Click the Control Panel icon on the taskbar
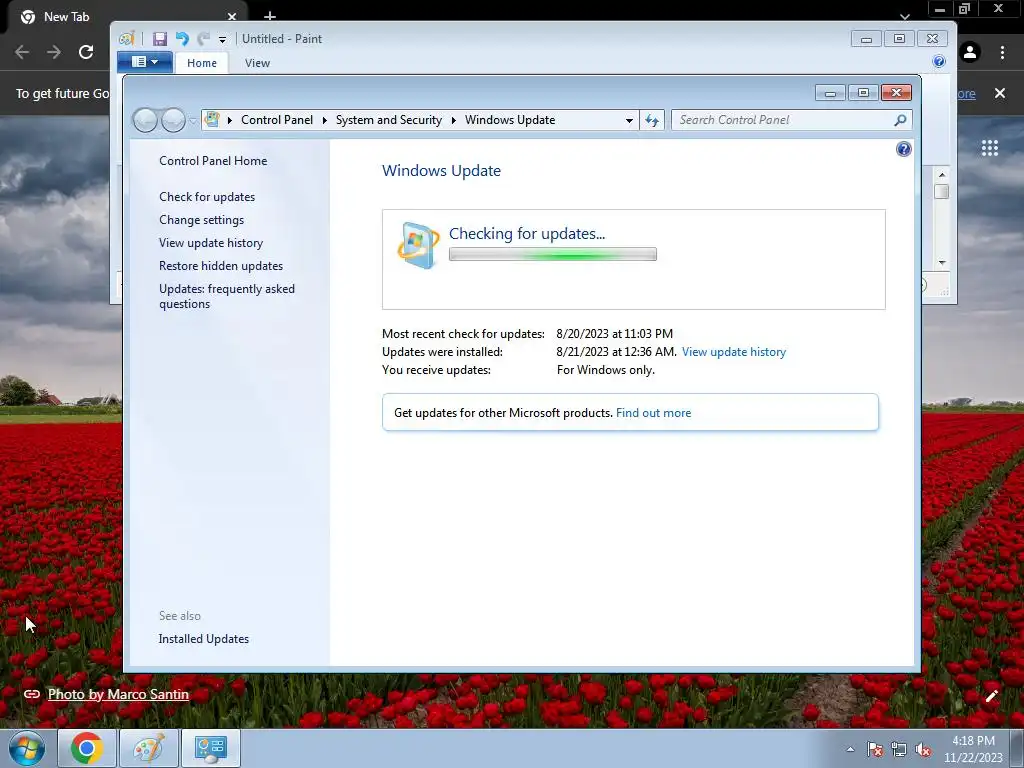This screenshot has height=768, width=1024. pyautogui.click(x=210, y=748)
